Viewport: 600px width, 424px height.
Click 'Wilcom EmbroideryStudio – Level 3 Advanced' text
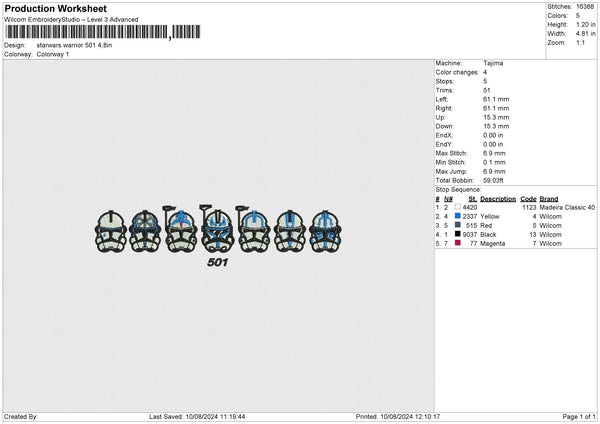click(71, 20)
